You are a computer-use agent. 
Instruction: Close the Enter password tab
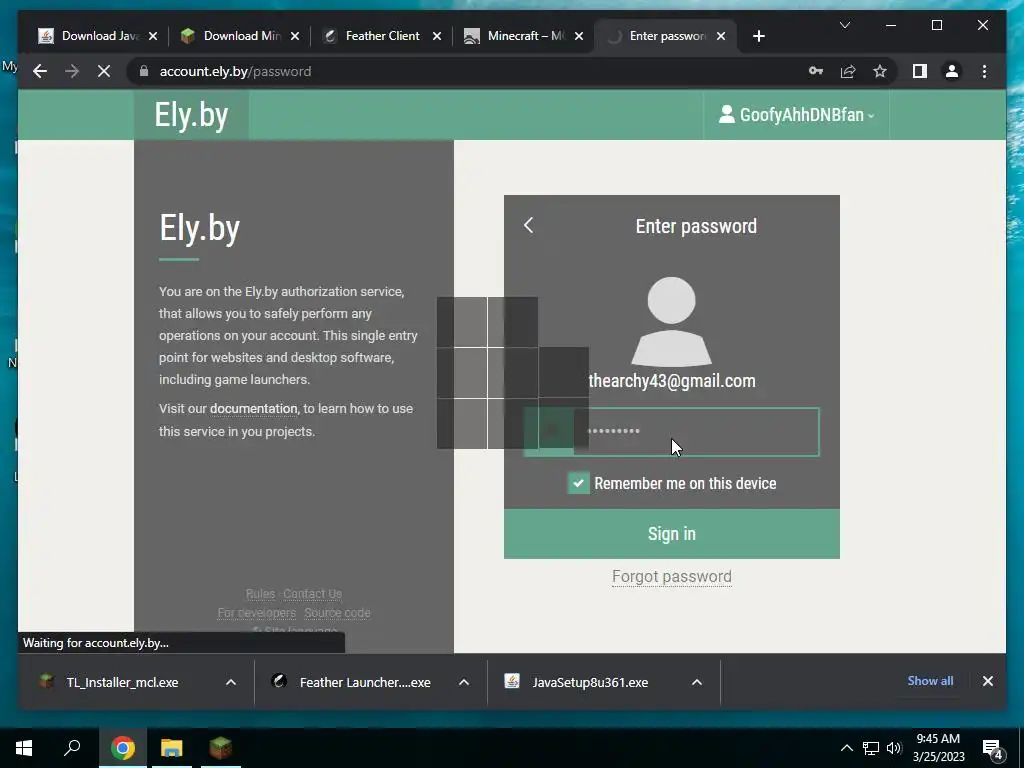click(x=720, y=36)
